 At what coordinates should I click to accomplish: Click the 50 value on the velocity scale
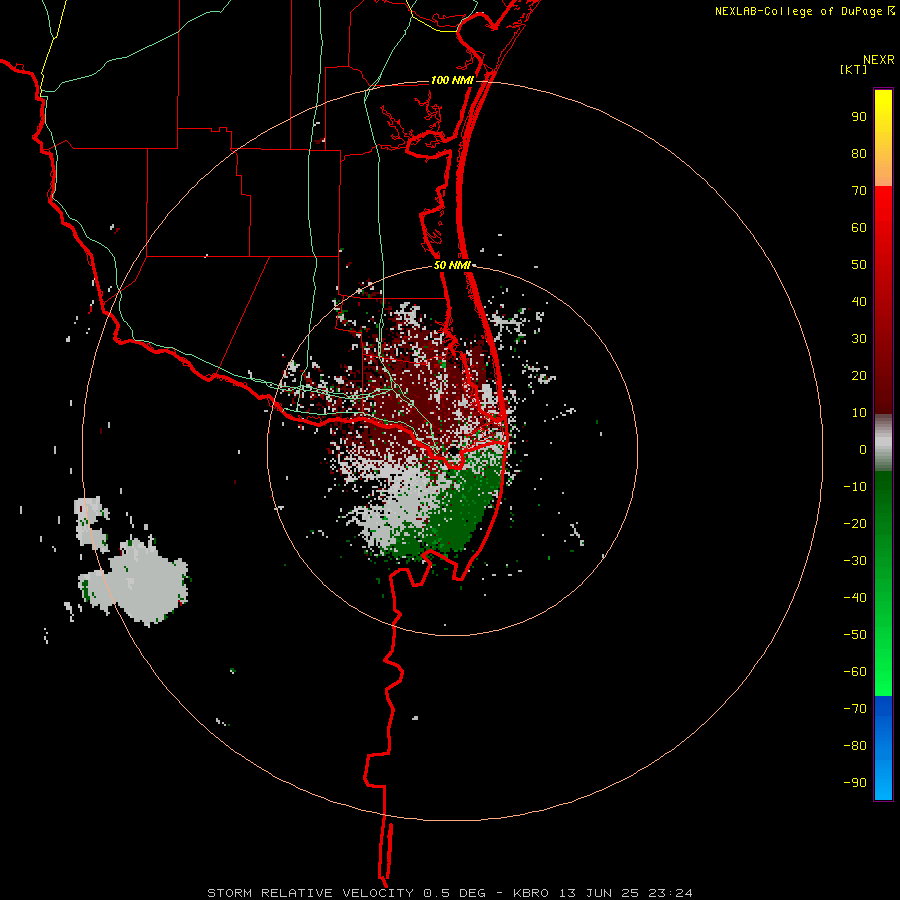point(859,265)
